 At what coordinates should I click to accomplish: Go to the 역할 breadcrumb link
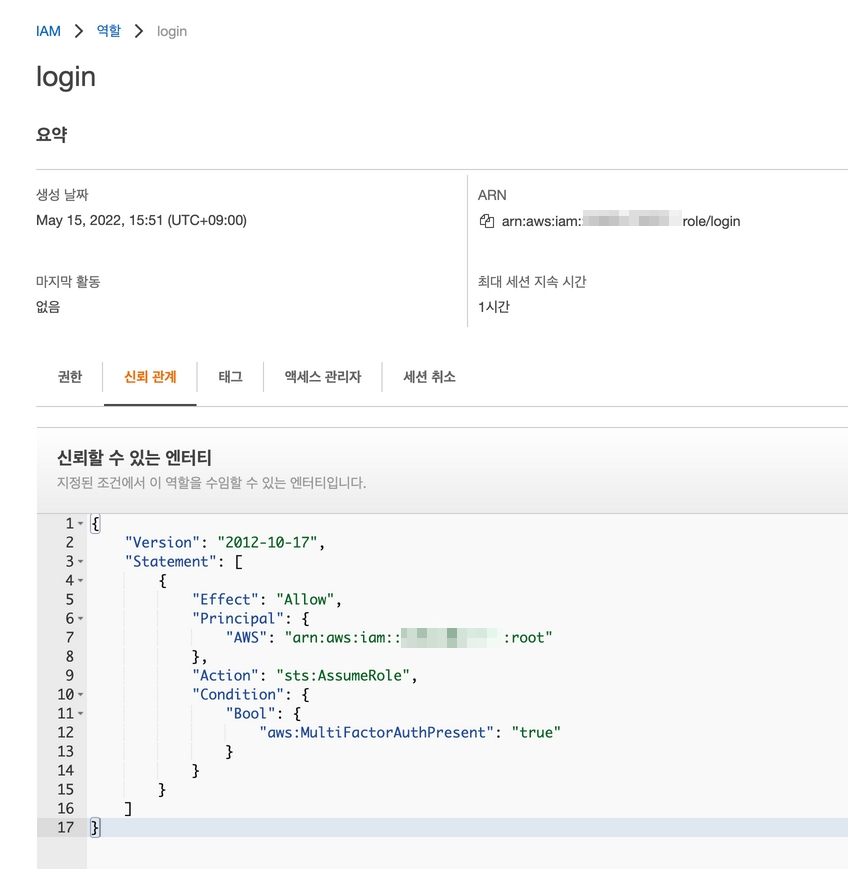[108, 31]
